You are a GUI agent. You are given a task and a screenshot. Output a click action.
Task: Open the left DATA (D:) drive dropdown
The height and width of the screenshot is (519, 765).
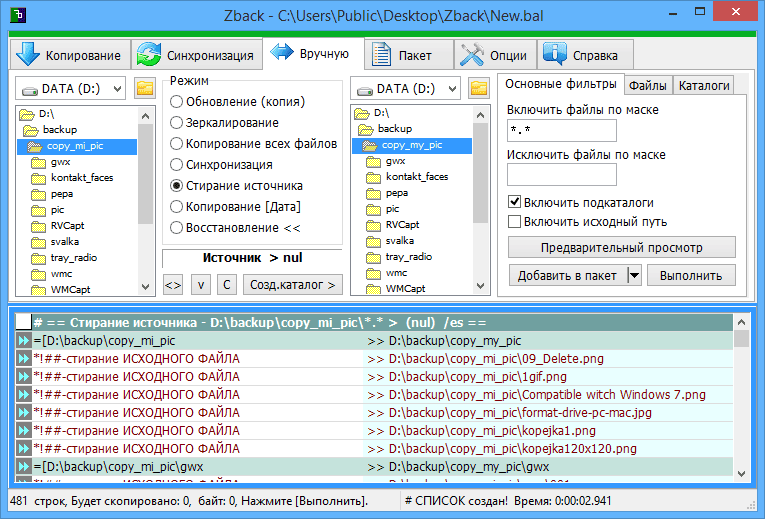(x=71, y=89)
